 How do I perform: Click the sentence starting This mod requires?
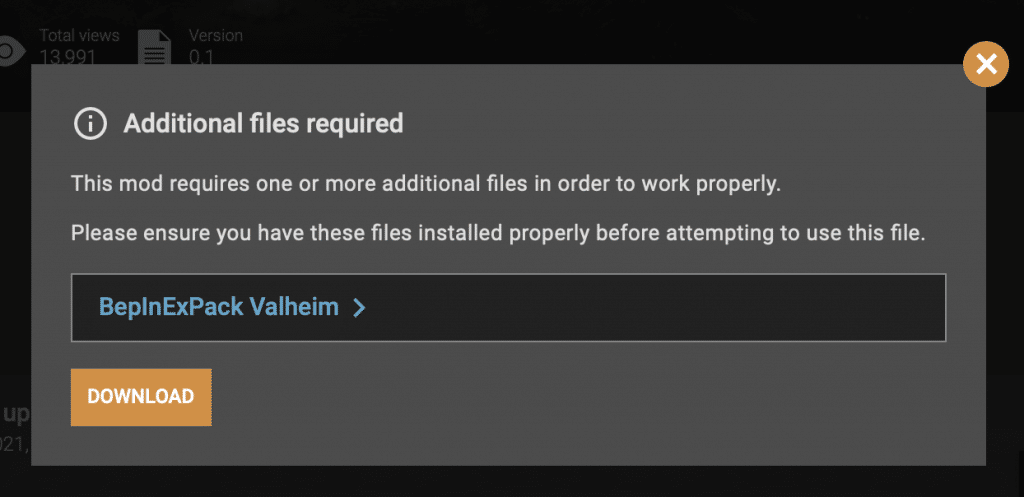(426, 184)
